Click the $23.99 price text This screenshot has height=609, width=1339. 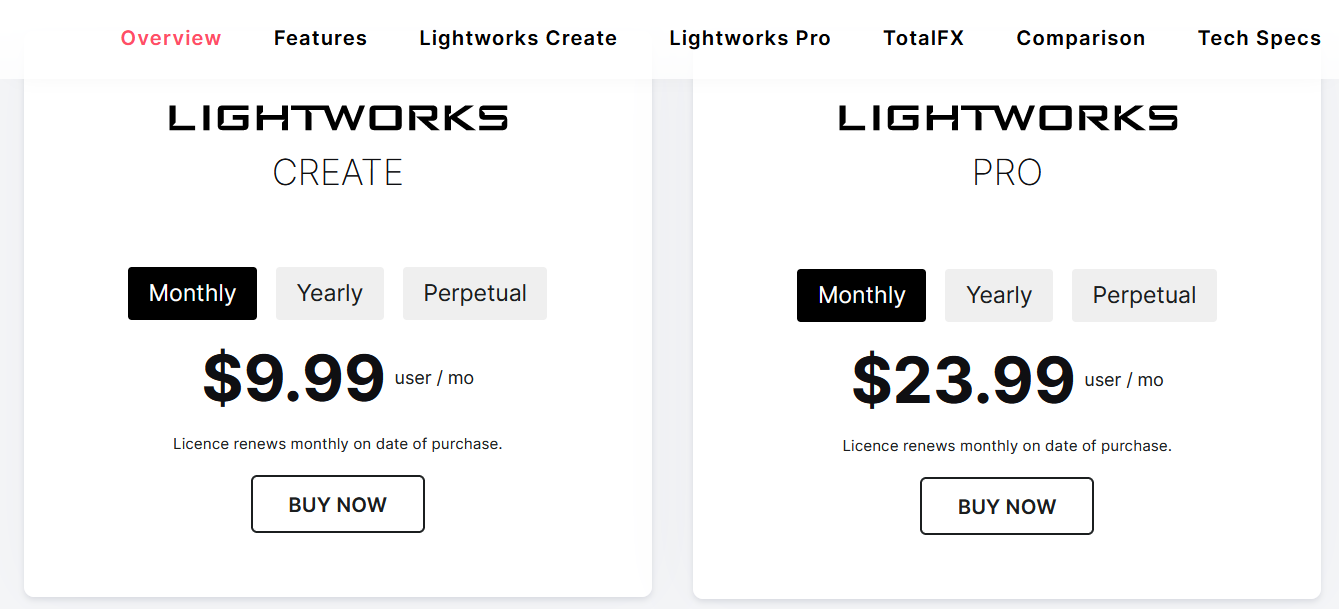point(963,380)
